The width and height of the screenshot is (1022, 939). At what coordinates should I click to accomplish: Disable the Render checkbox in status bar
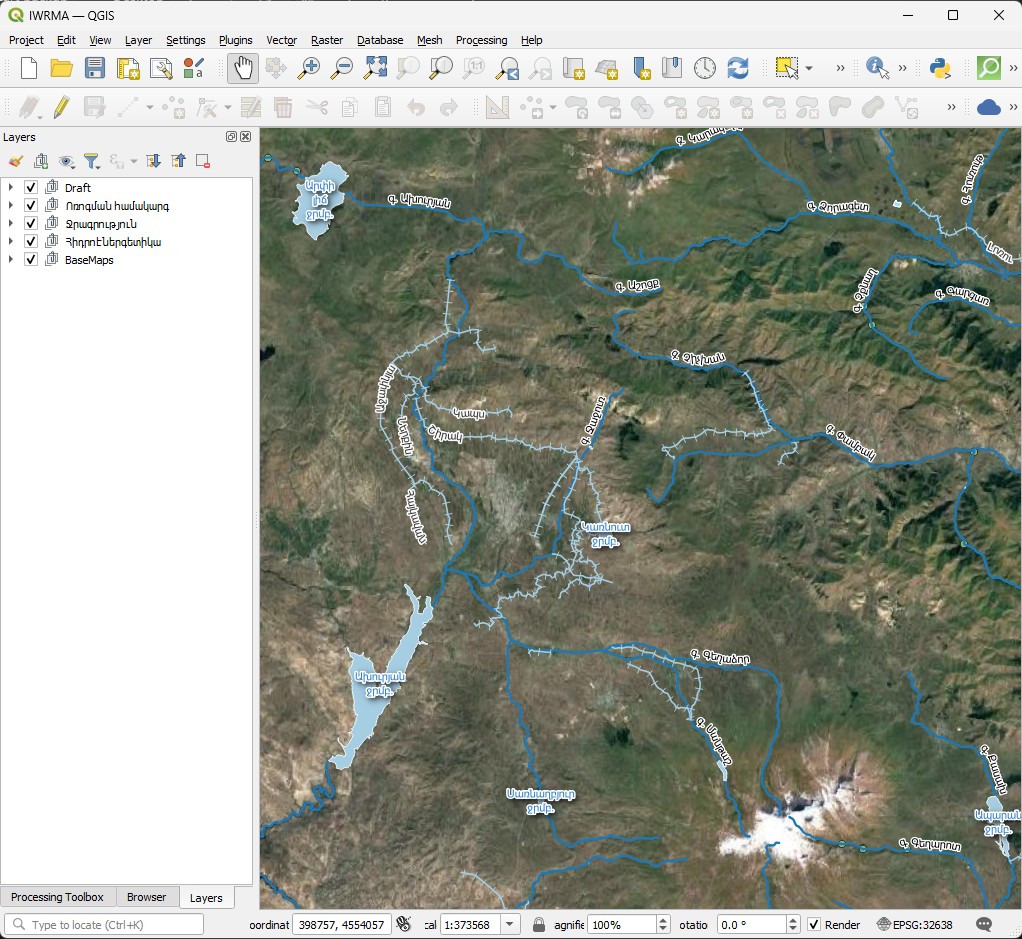(814, 925)
